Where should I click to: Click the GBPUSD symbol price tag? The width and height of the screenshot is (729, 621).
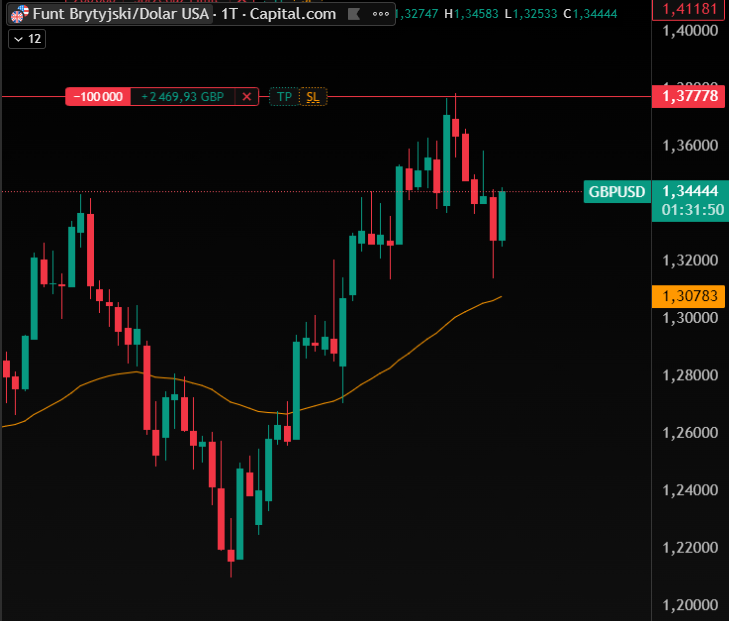coord(616,192)
